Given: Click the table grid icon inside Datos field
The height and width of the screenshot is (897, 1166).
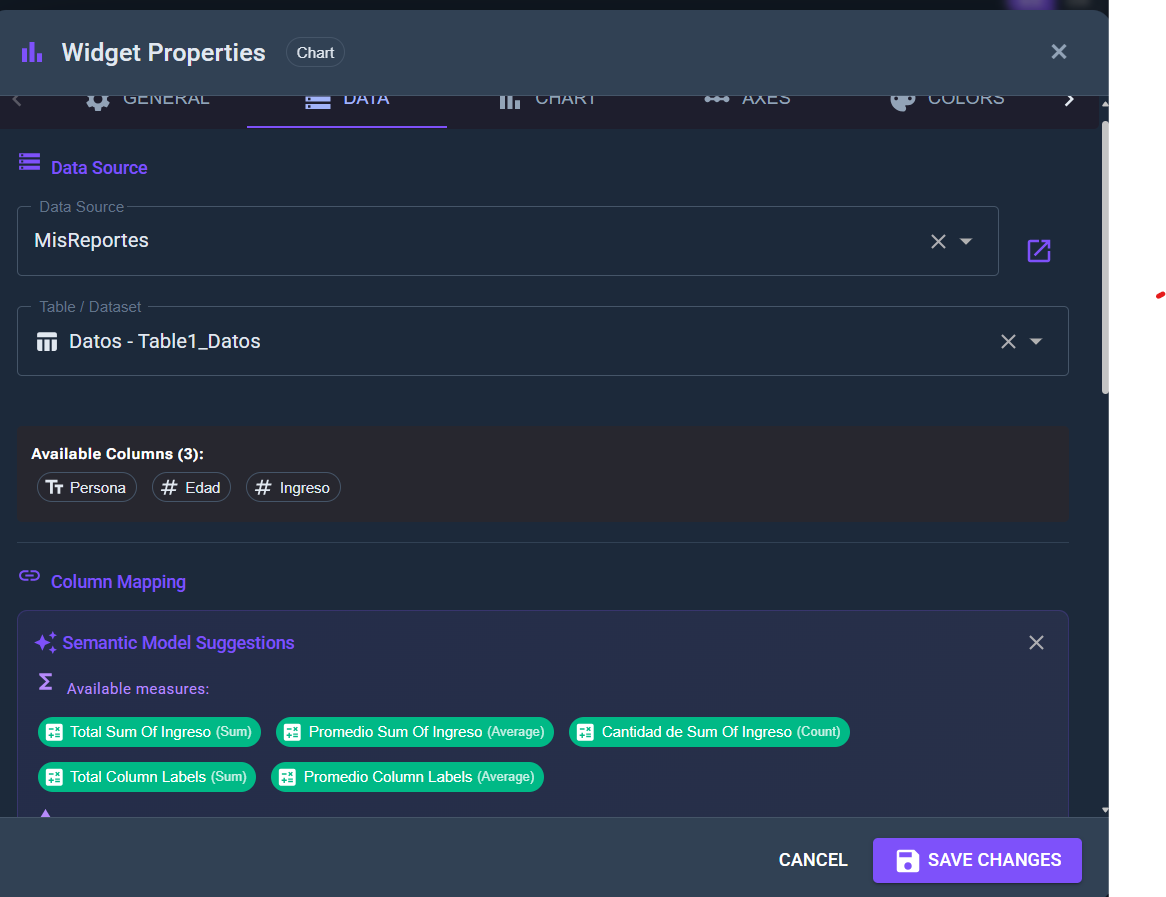Looking at the screenshot, I should tap(46, 340).
